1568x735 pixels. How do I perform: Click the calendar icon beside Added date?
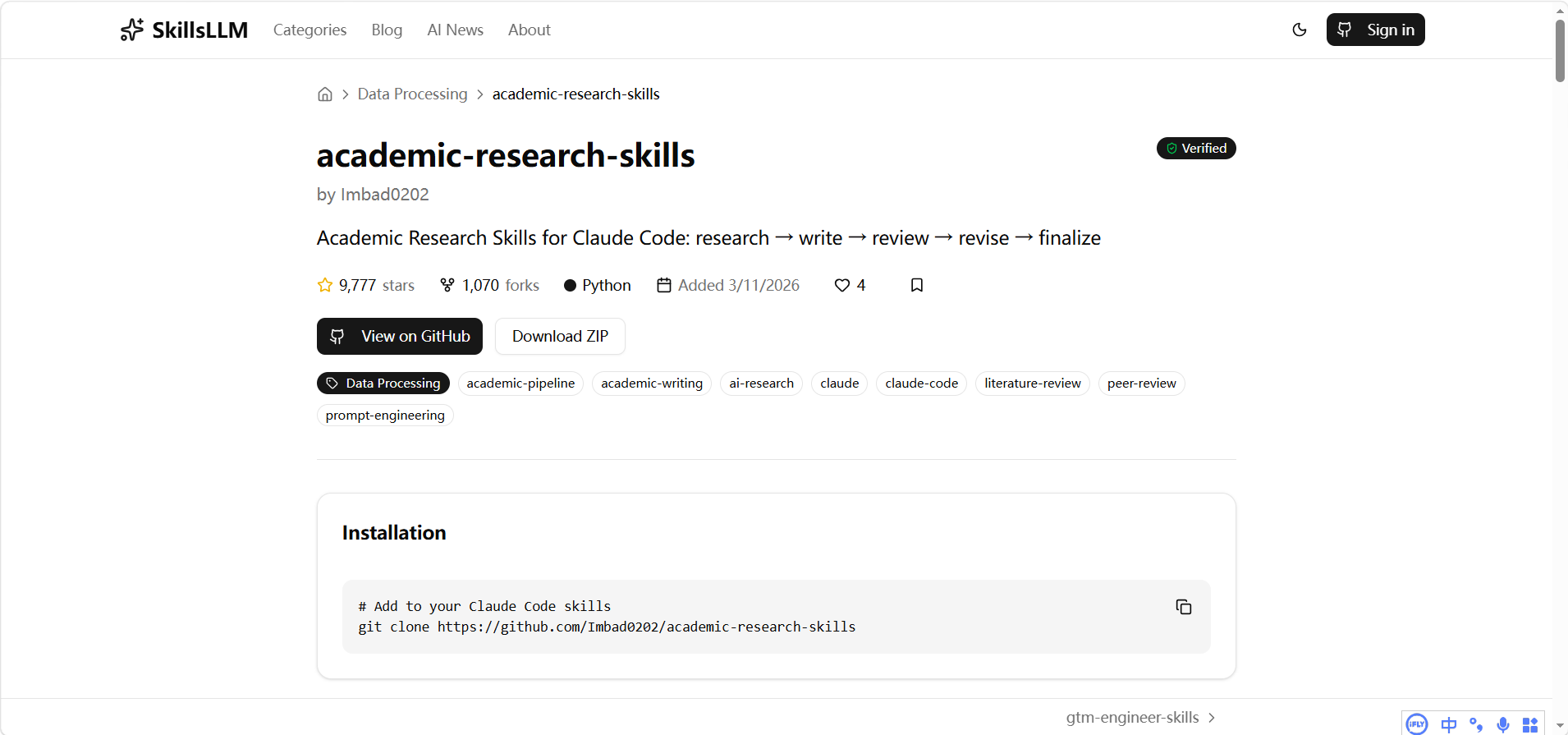point(664,285)
